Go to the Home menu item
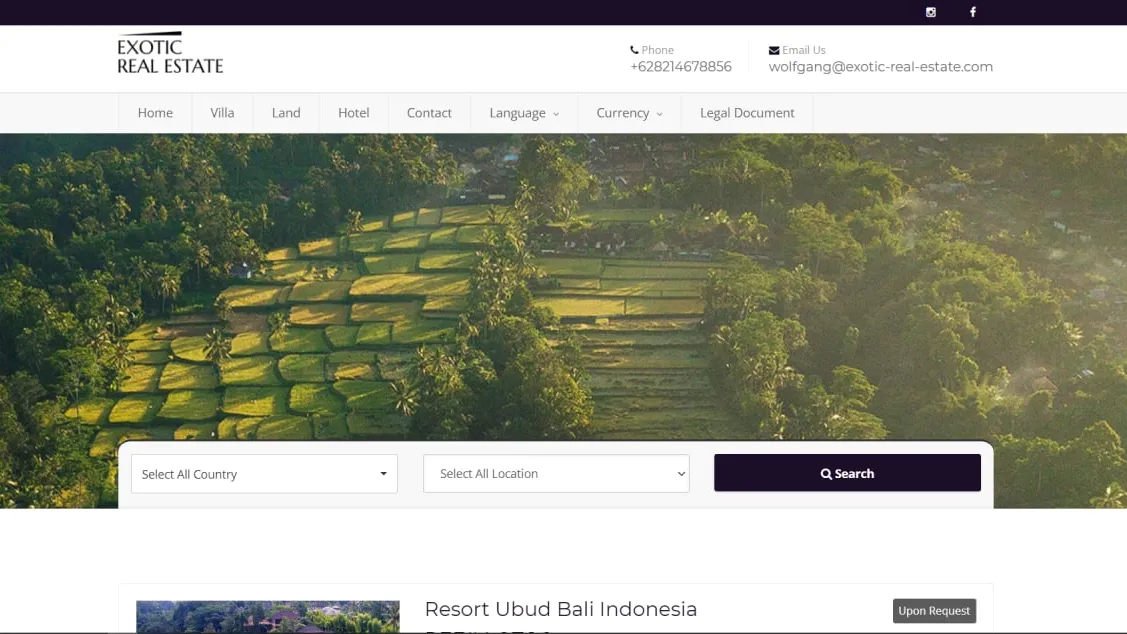The image size is (1127, 634). pyautogui.click(x=155, y=113)
